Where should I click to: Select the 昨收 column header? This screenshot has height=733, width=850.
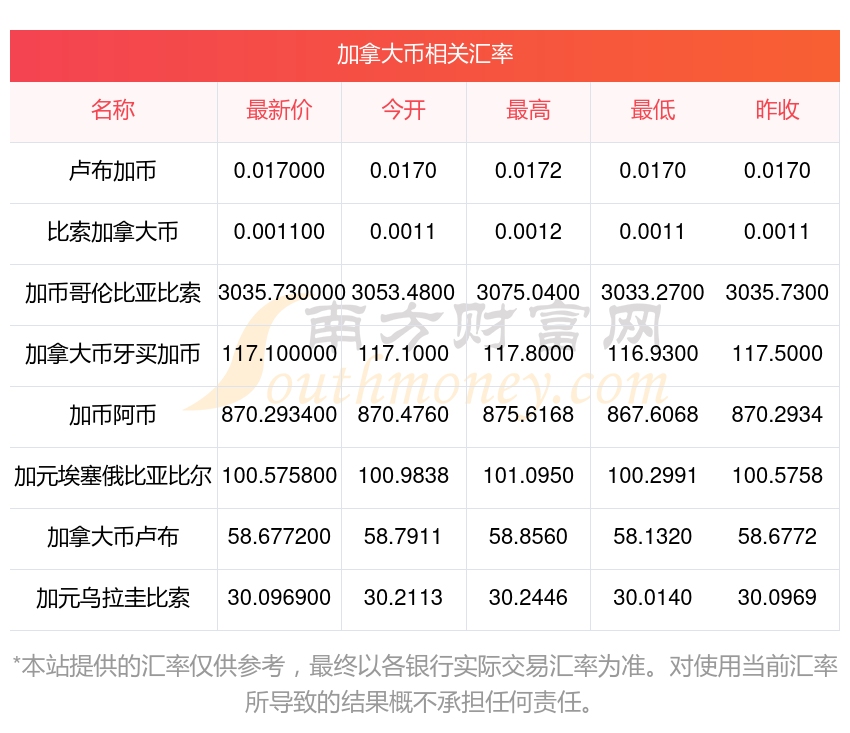[x=777, y=110]
